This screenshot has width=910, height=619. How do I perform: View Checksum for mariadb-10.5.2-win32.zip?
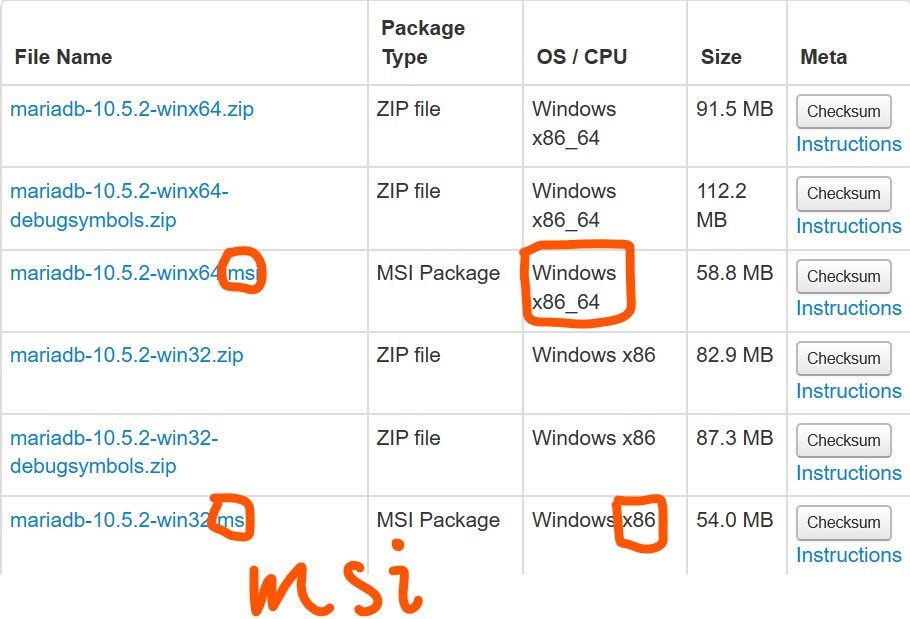(843, 359)
